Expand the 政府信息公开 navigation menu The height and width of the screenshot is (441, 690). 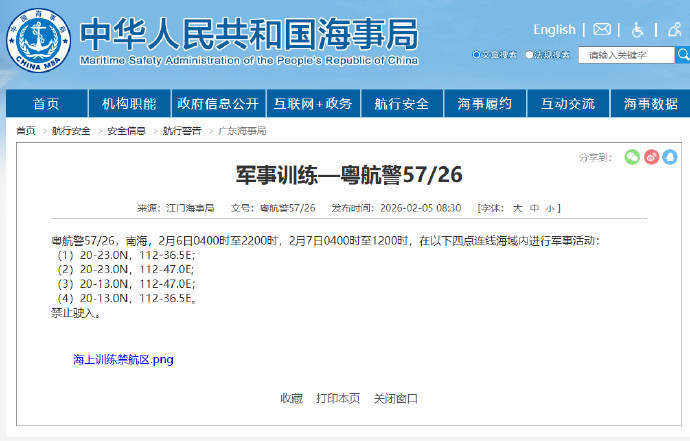[x=217, y=104]
